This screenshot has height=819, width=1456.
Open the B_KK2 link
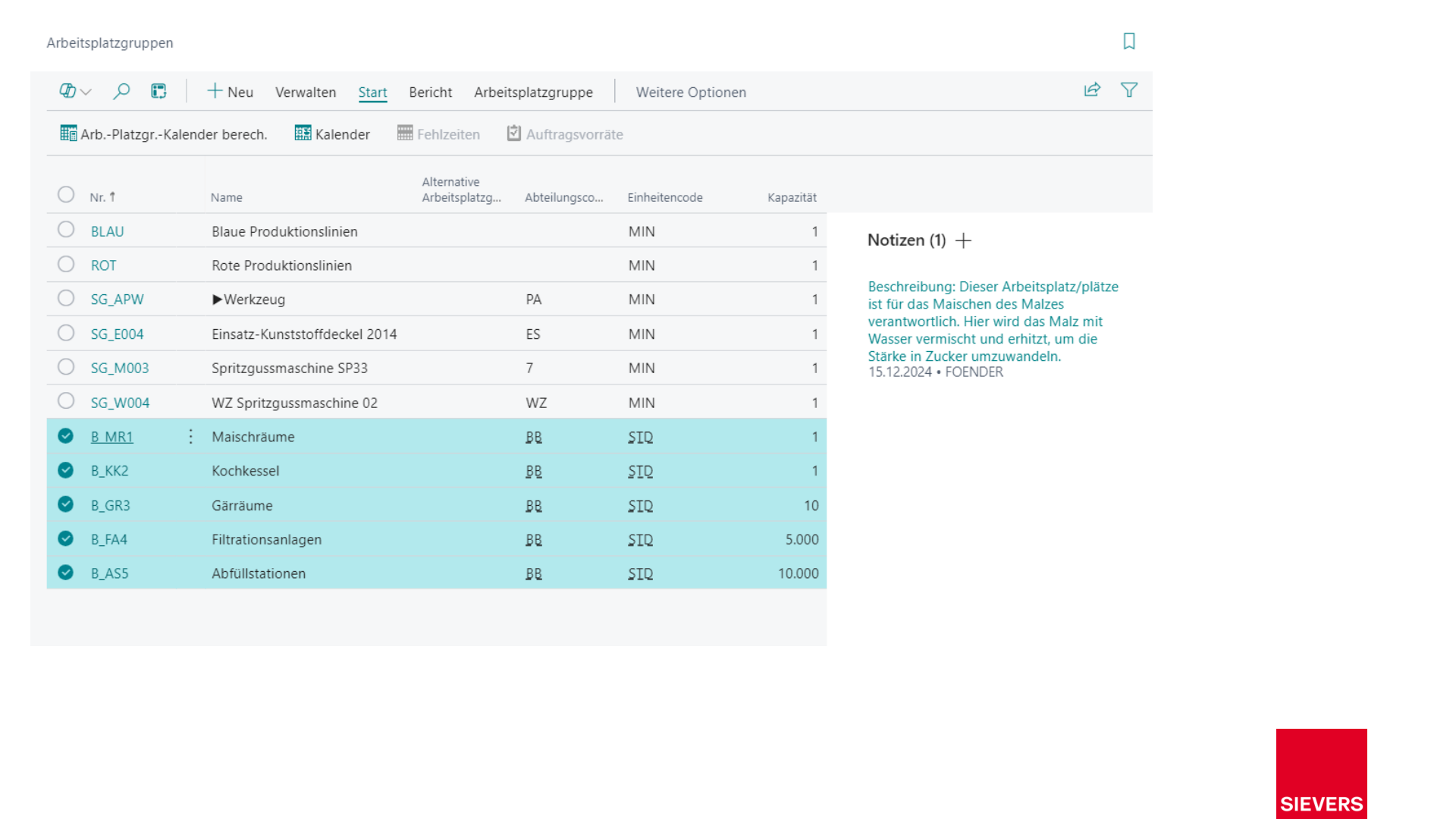pos(109,471)
